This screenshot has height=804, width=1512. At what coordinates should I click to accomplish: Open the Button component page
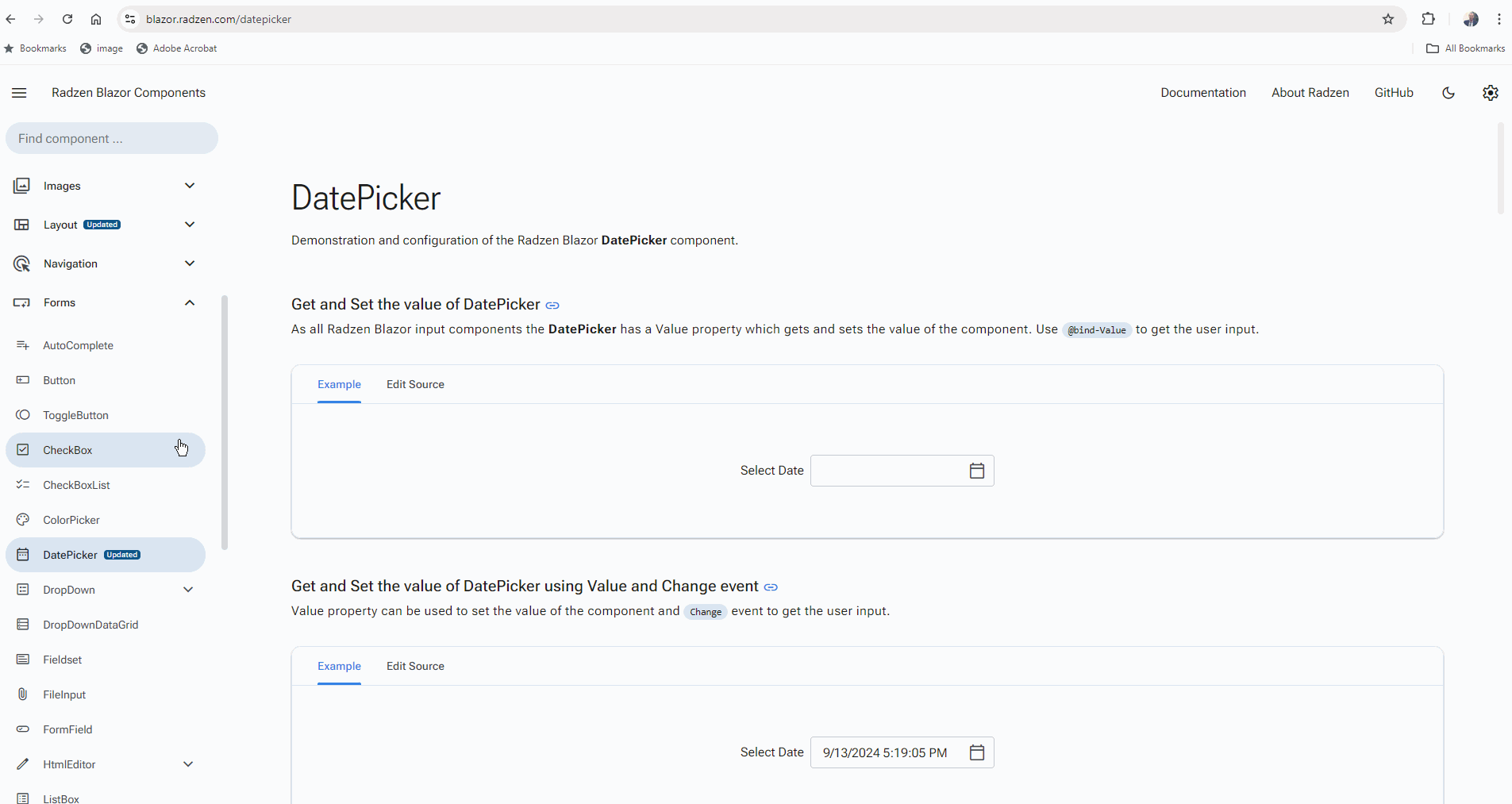tap(106, 380)
